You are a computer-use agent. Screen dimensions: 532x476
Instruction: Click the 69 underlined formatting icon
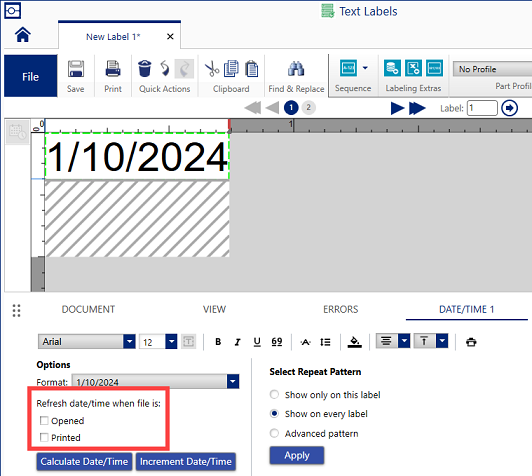click(277, 342)
